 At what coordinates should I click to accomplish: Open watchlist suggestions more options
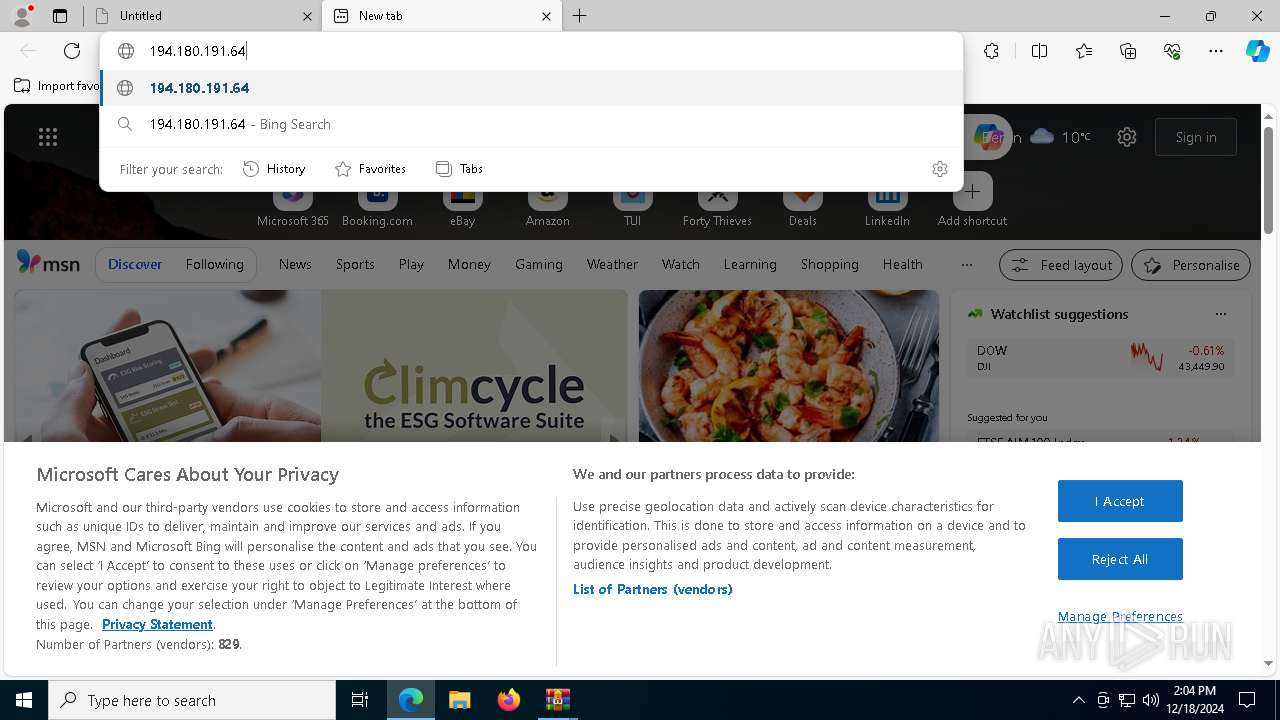click(x=1220, y=314)
